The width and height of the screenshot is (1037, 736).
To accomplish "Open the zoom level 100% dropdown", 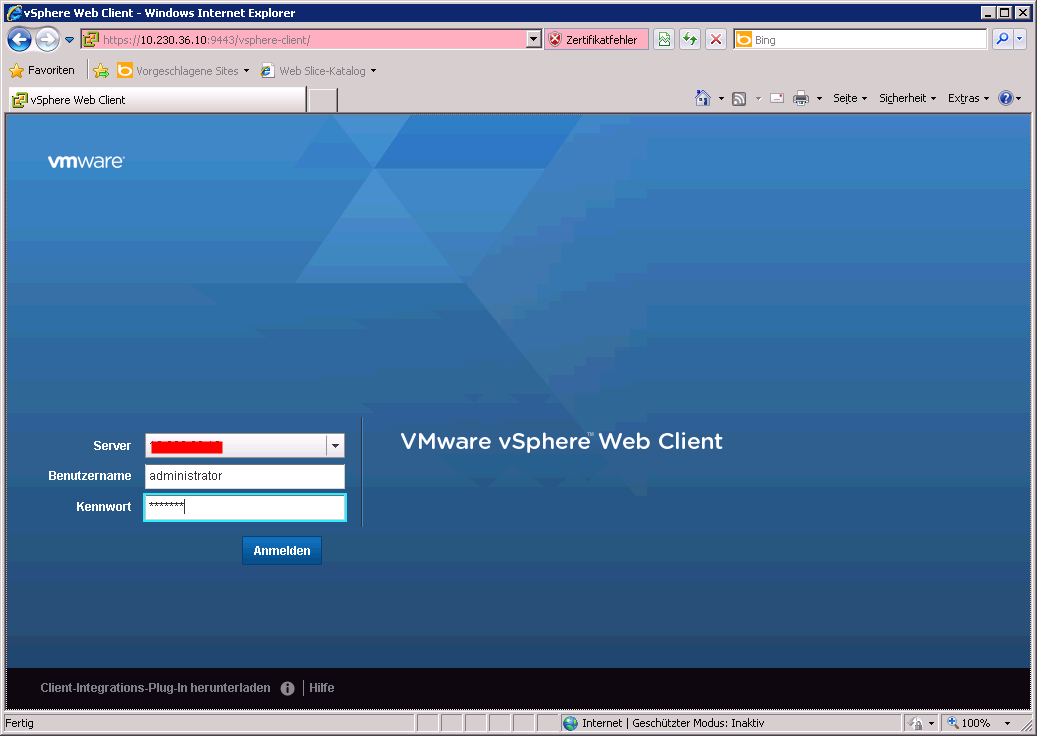I will point(1007,723).
